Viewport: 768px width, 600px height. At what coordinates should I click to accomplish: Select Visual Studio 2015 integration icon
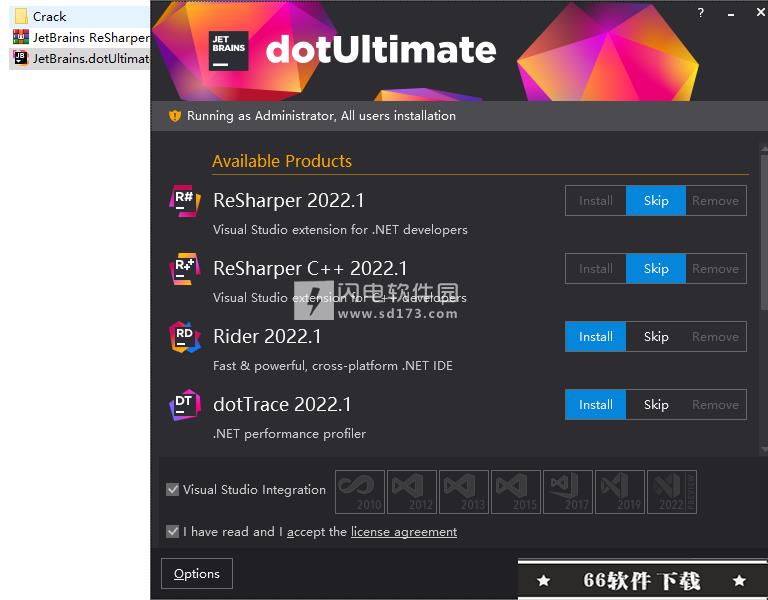pyautogui.click(x=516, y=492)
